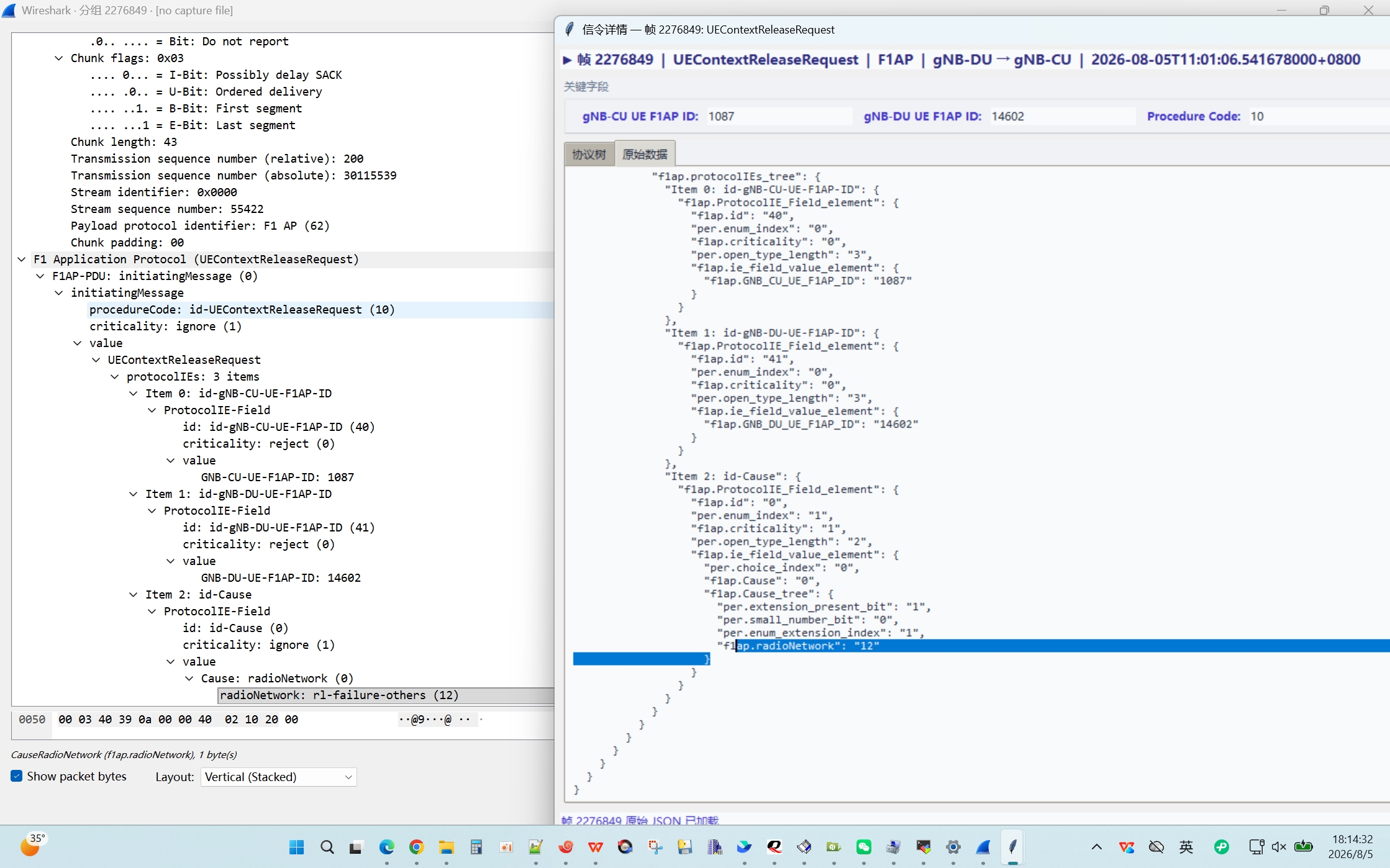Image resolution: width=1390 pixels, height=868 pixels.
Task: Switch to the 协议树 tab
Action: pos(589,154)
